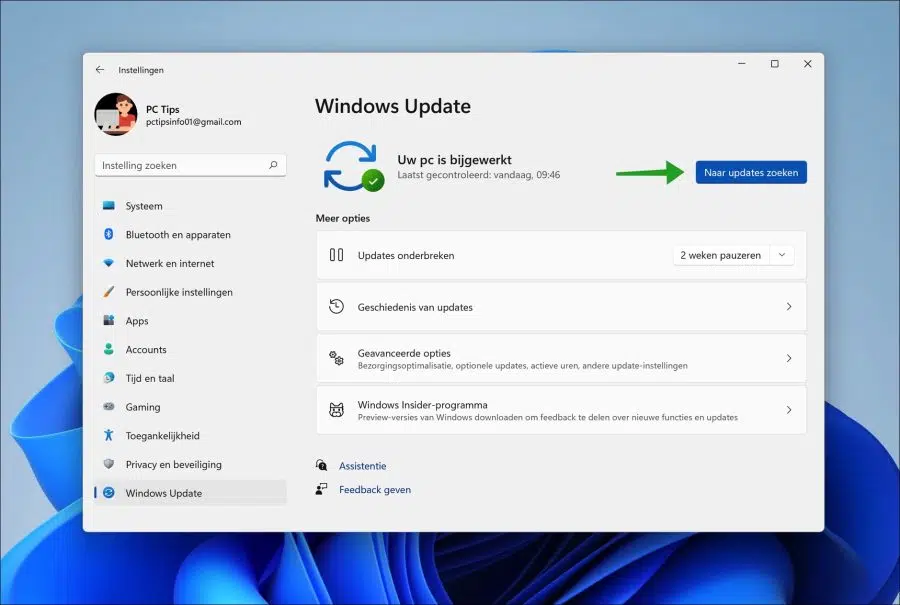This screenshot has height=605, width=900.
Task: Open Privacy en beveiliging
Action: 190,464
